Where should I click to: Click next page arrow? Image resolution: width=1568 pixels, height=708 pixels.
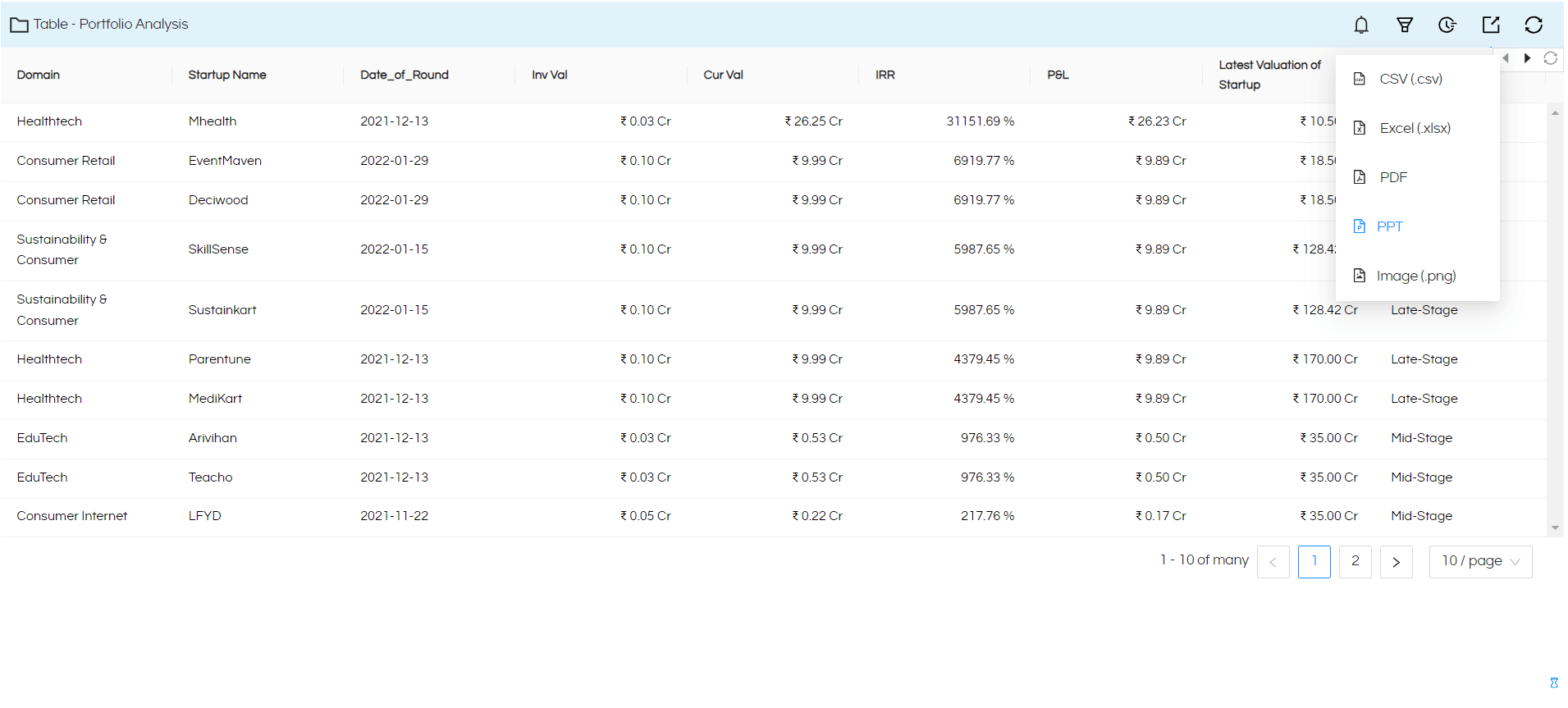point(1397,562)
